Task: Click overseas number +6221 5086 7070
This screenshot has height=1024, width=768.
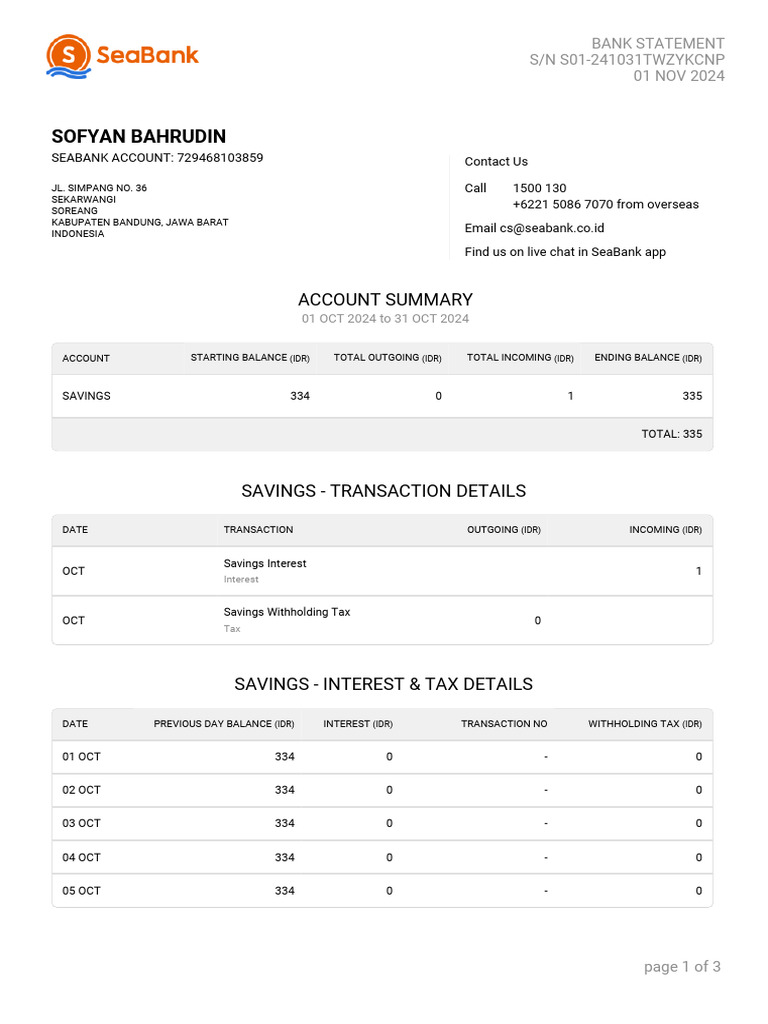Action: coord(562,204)
